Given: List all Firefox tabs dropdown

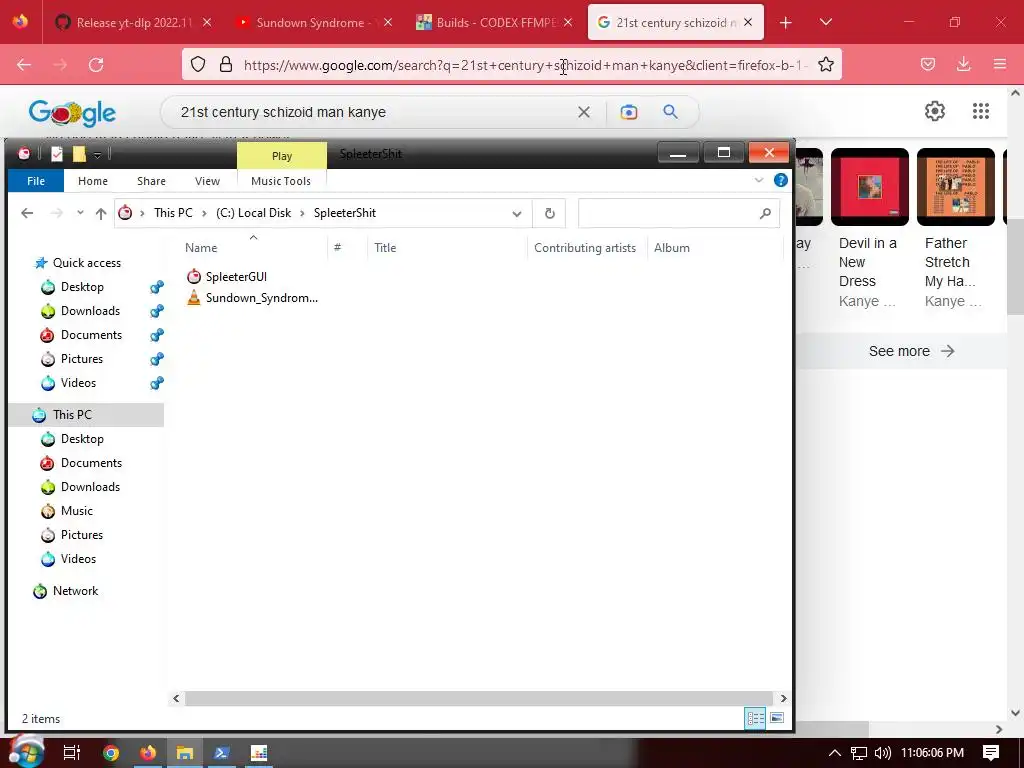Looking at the screenshot, I should (x=825, y=22).
